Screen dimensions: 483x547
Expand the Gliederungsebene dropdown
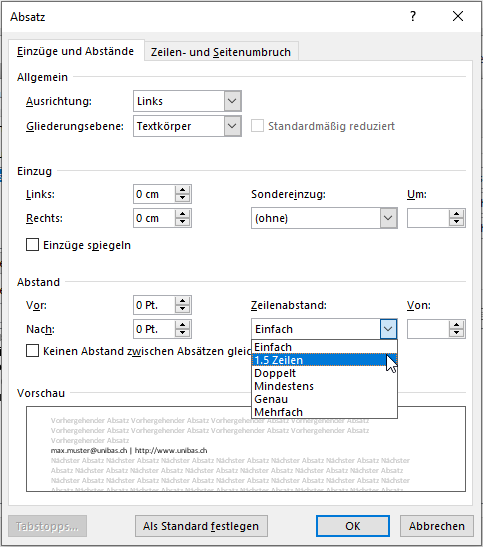232,126
